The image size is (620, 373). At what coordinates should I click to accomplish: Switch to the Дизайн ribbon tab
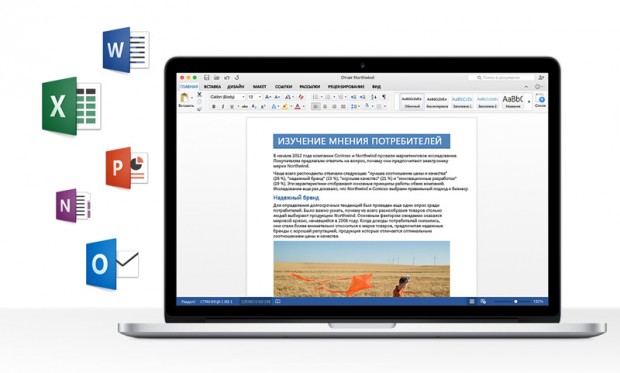pyautogui.click(x=236, y=87)
